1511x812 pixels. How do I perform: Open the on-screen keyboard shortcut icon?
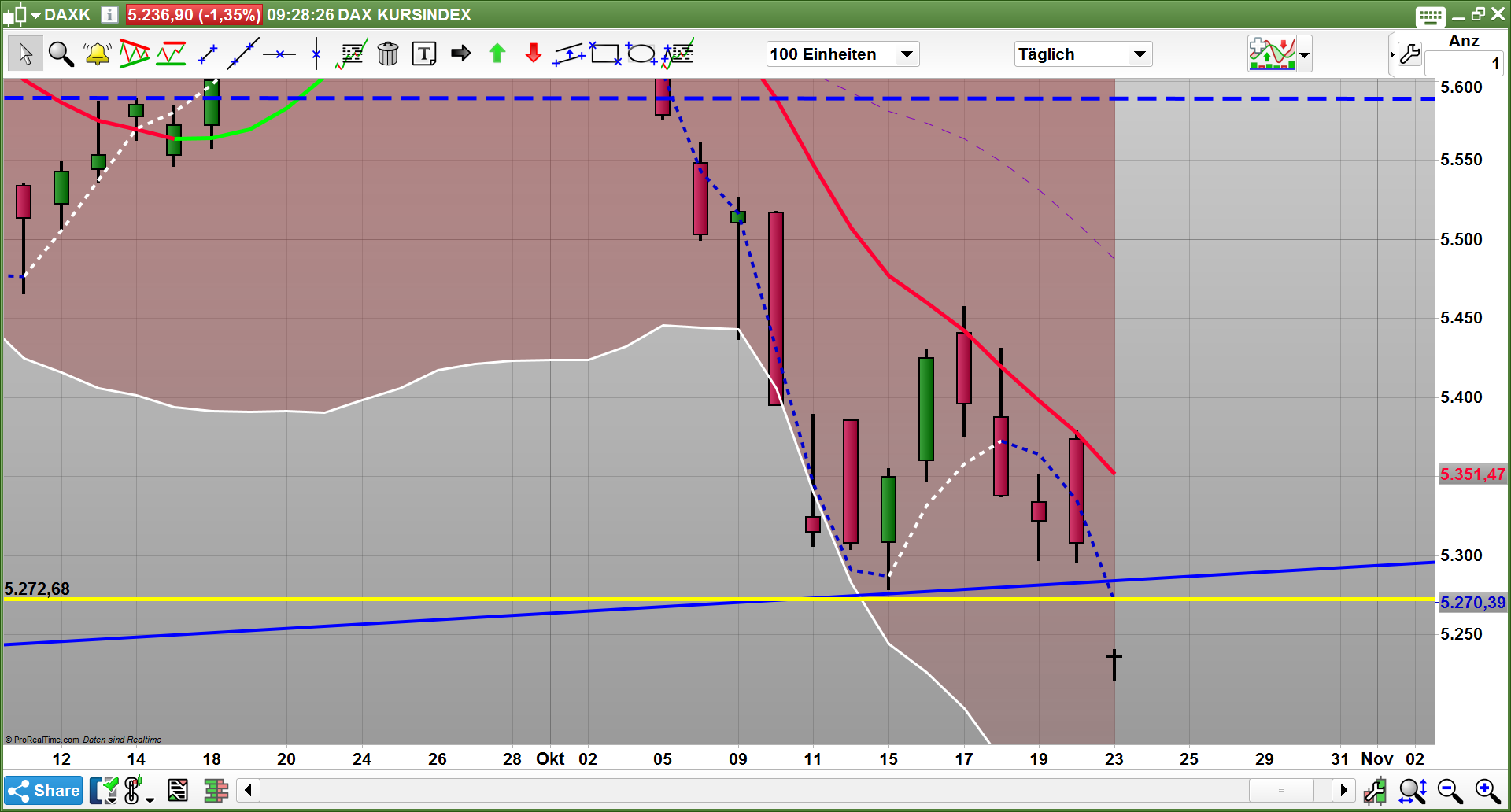[x=1430, y=16]
